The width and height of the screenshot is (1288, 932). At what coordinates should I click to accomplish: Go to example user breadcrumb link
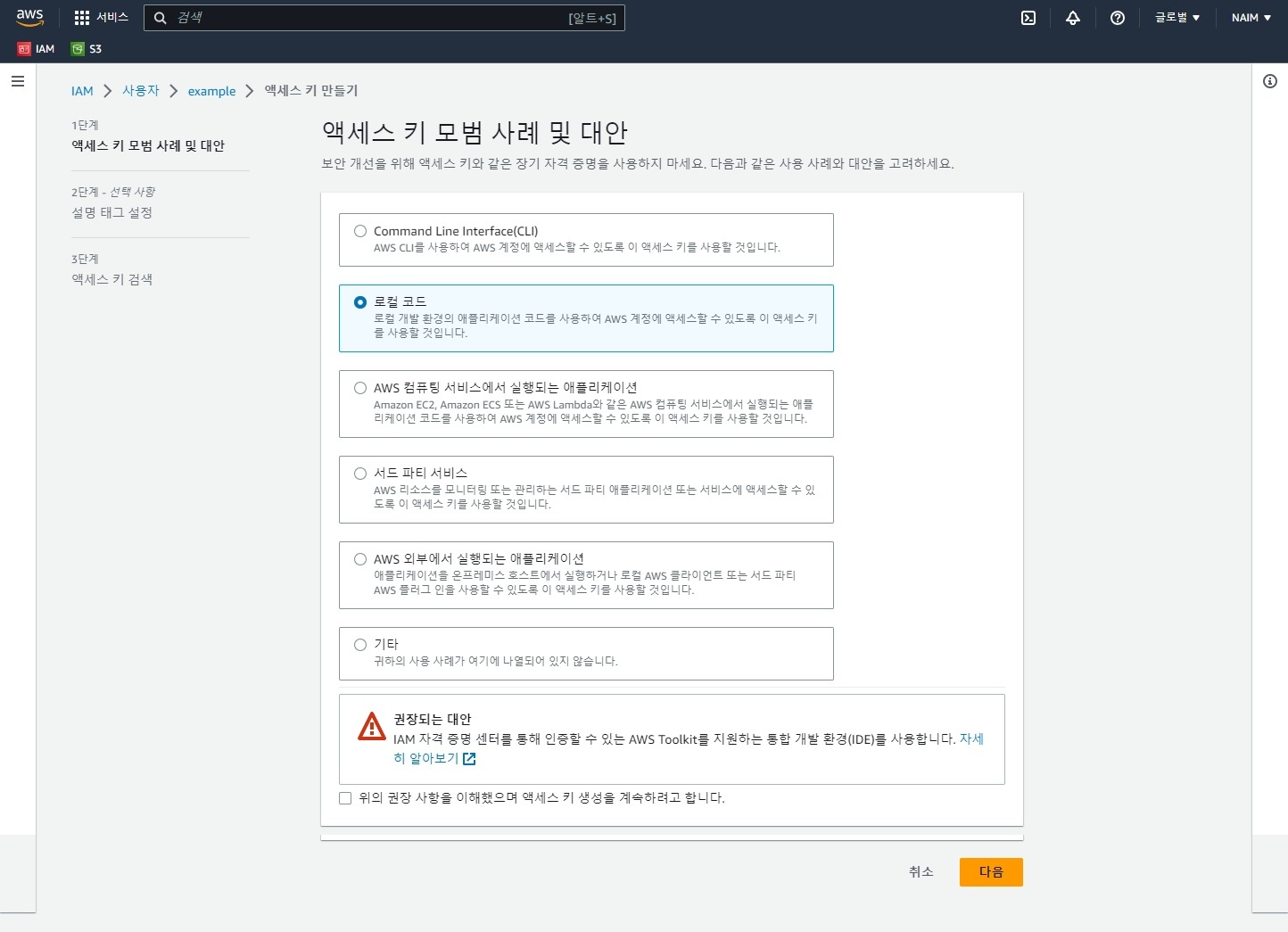tap(211, 91)
